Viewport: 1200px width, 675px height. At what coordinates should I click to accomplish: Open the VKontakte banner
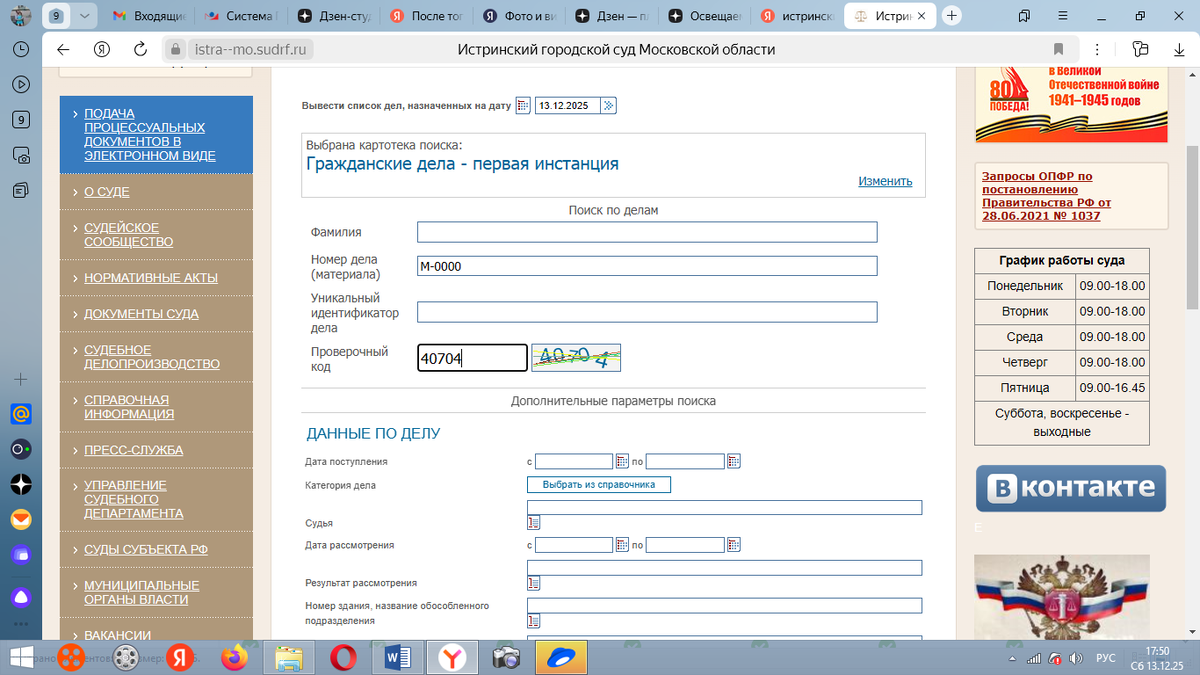point(1071,488)
